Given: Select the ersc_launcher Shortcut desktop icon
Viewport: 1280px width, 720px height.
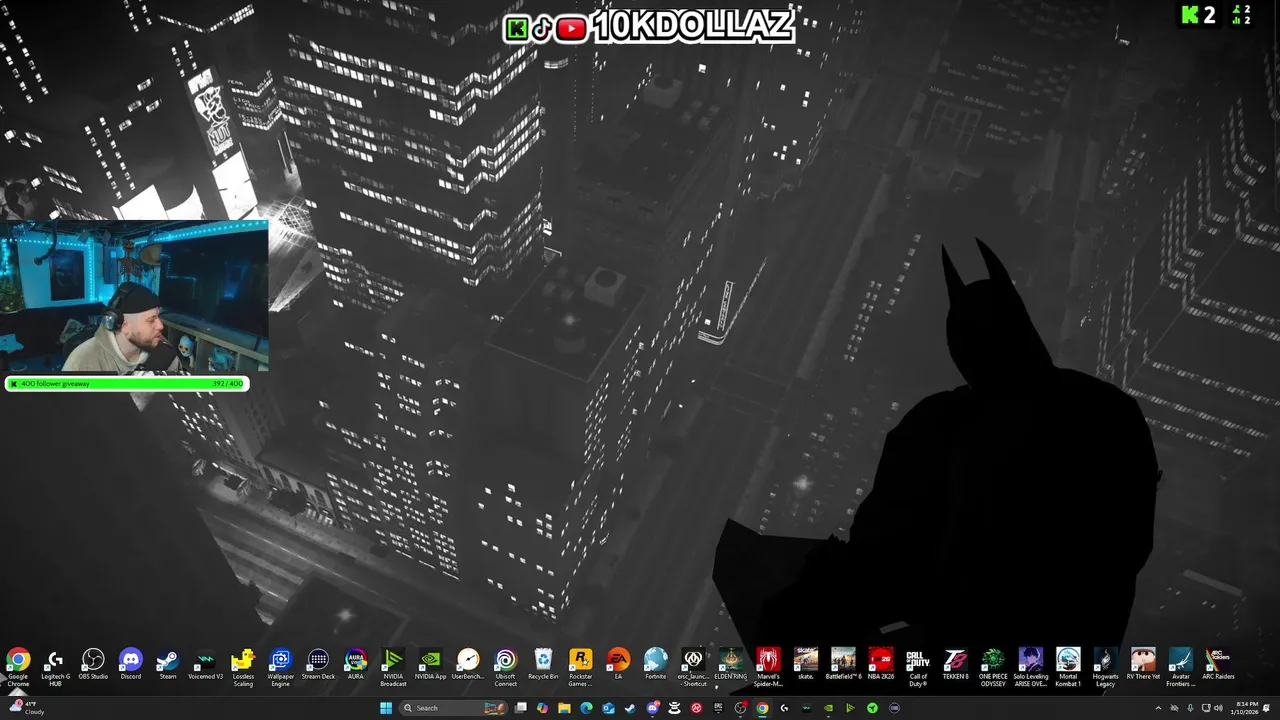Looking at the screenshot, I should pos(693,667).
